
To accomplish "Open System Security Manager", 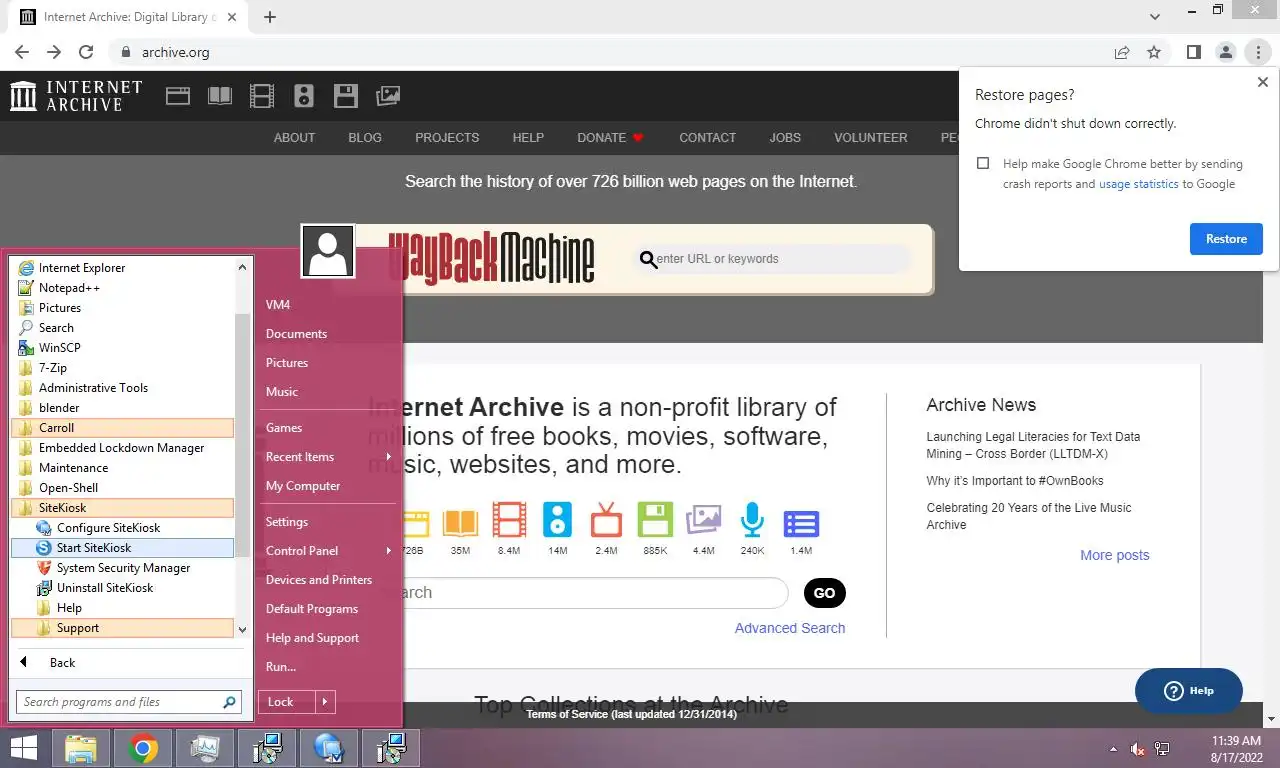I will (122, 568).
